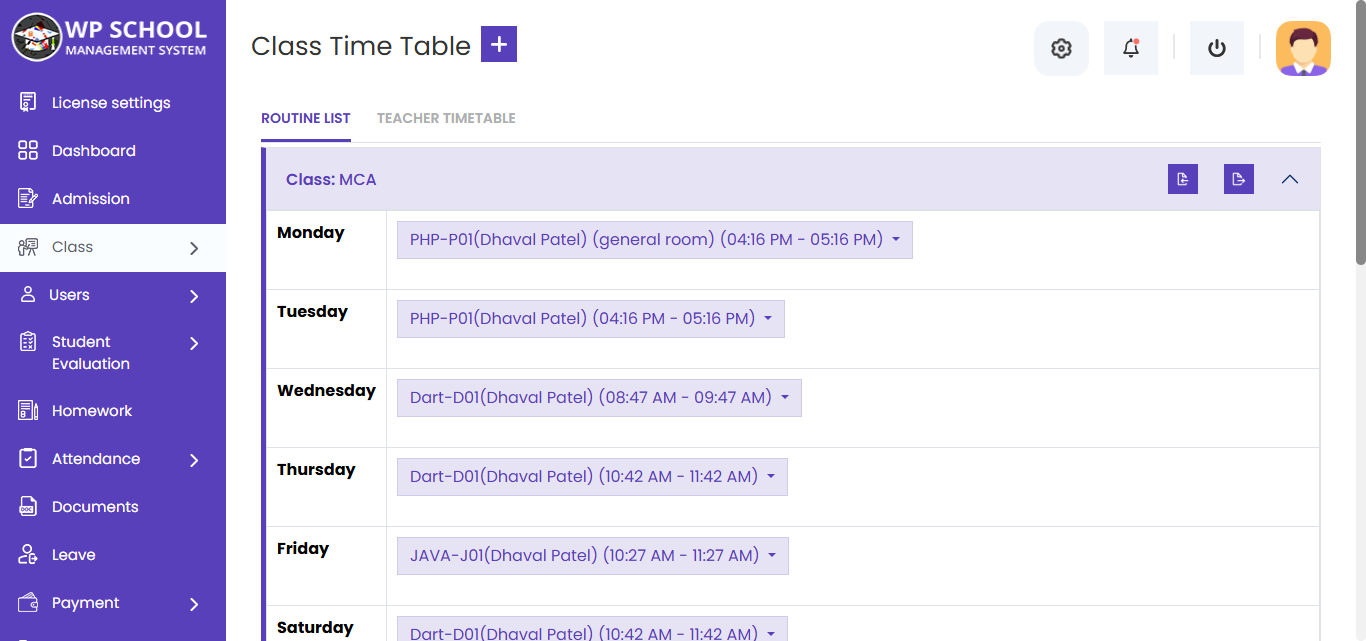Open the user profile avatar

coord(1303,48)
